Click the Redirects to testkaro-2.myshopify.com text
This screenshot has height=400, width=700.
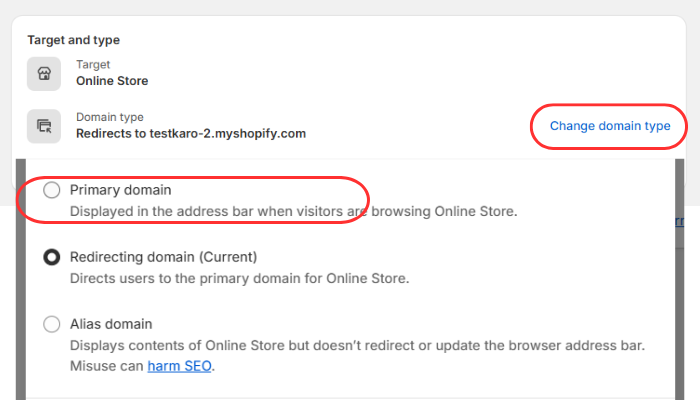click(190, 133)
